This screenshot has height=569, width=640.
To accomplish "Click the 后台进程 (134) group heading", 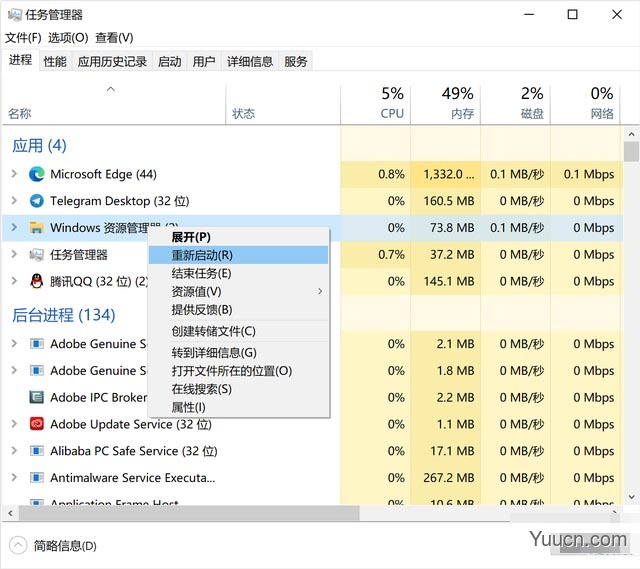I will pyautogui.click(x=64, y=315).
